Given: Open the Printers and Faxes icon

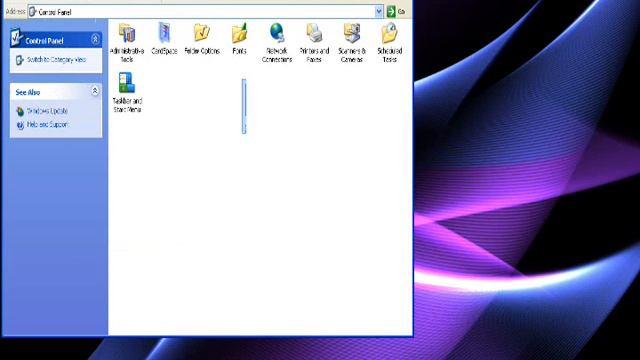Looking at the screenshot, I should click(314, 33).
